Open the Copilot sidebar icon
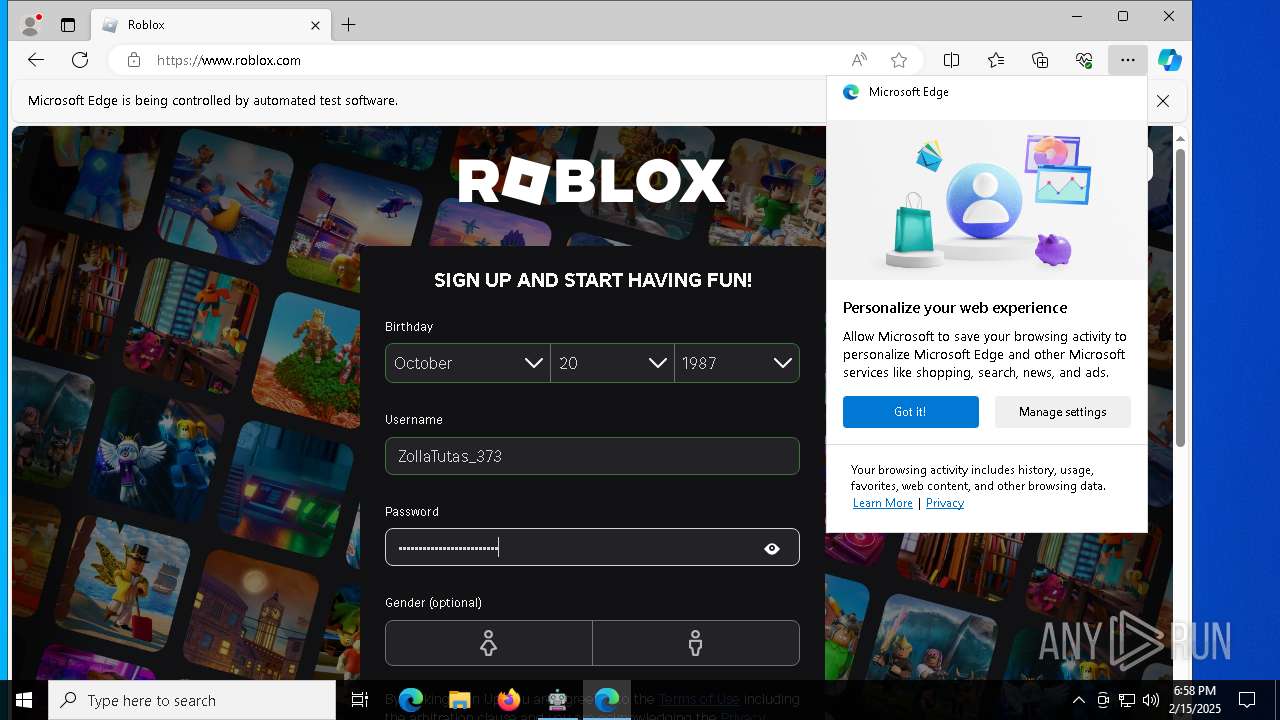The width and height of the screenshot is (1280, 720). 1169,60
